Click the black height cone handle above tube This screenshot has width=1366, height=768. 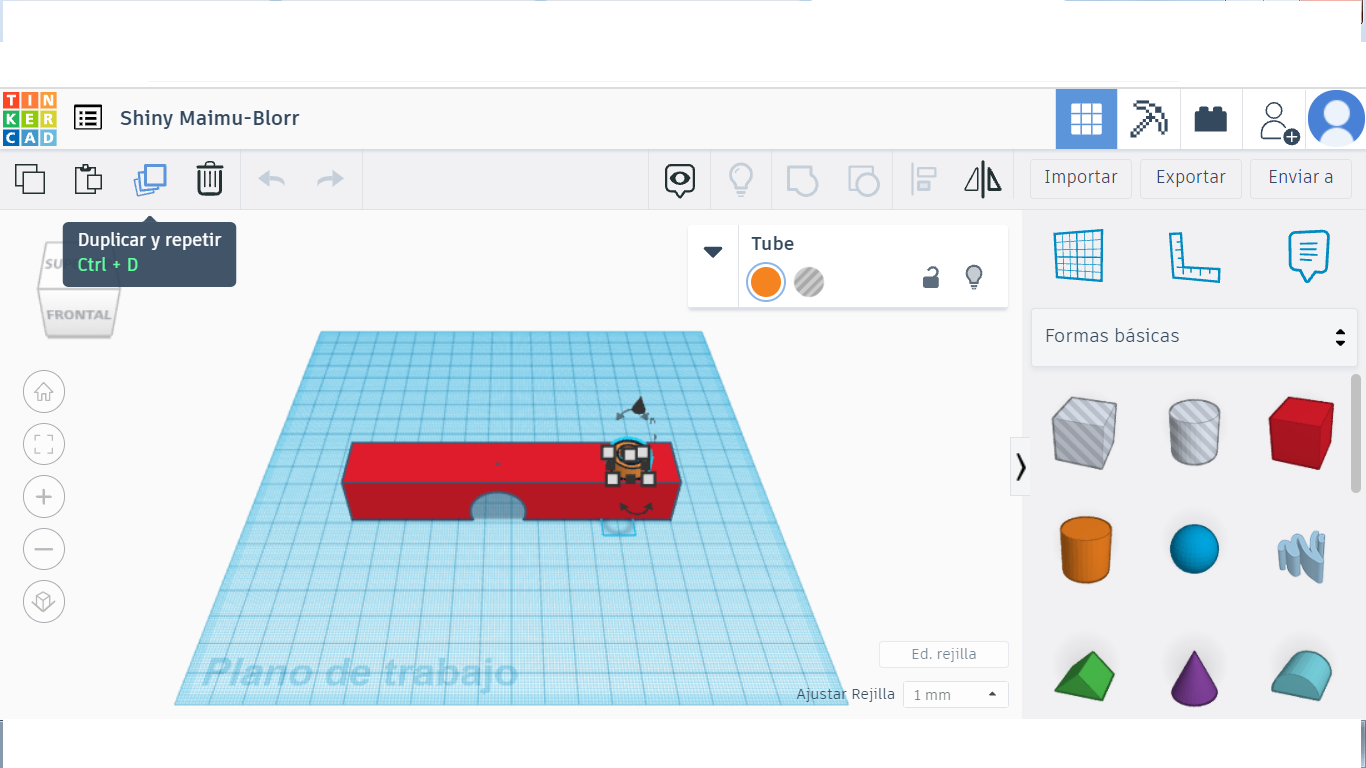point(637,405)
